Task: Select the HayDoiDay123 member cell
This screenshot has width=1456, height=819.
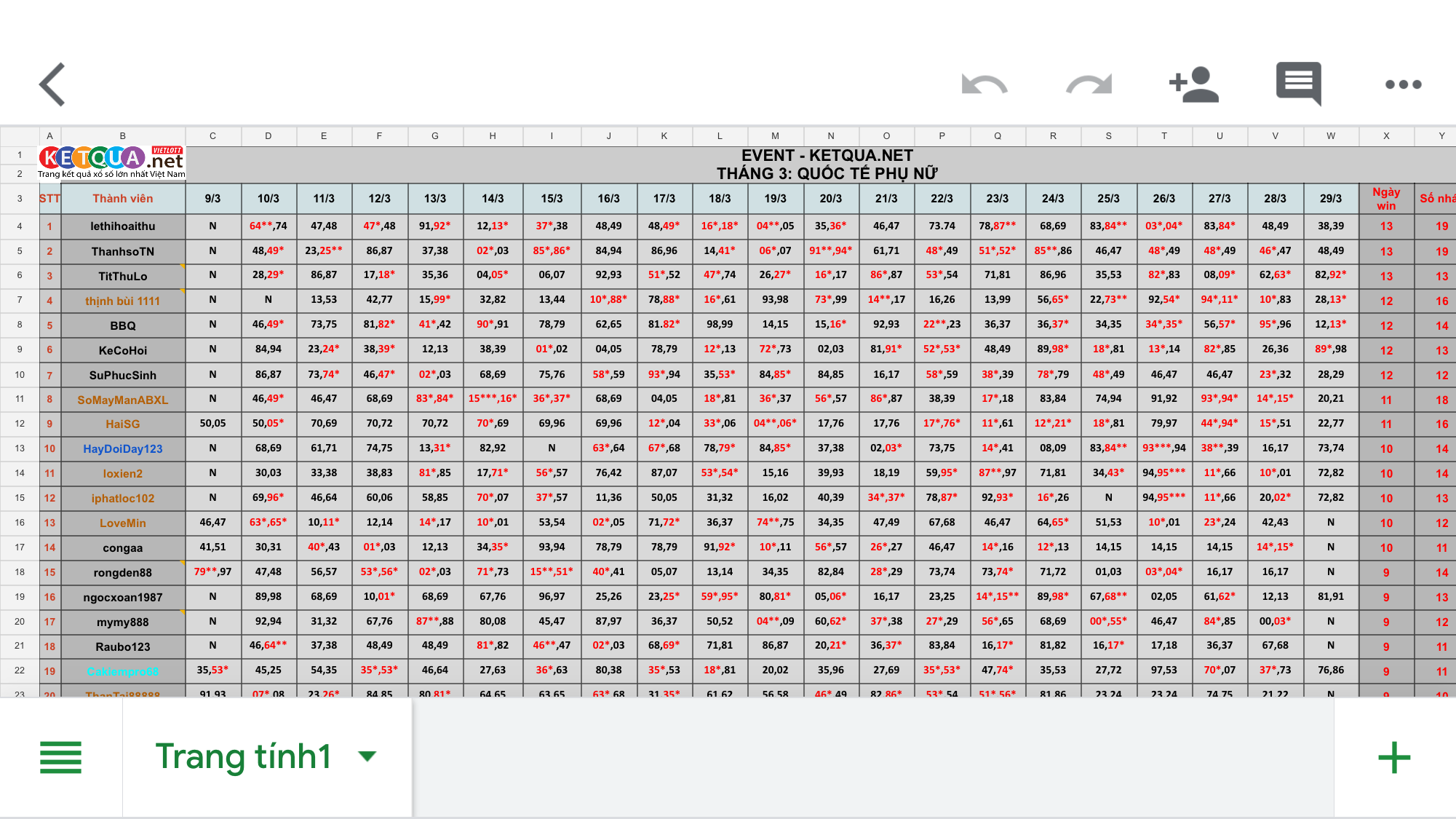Action: pos(122,449)
